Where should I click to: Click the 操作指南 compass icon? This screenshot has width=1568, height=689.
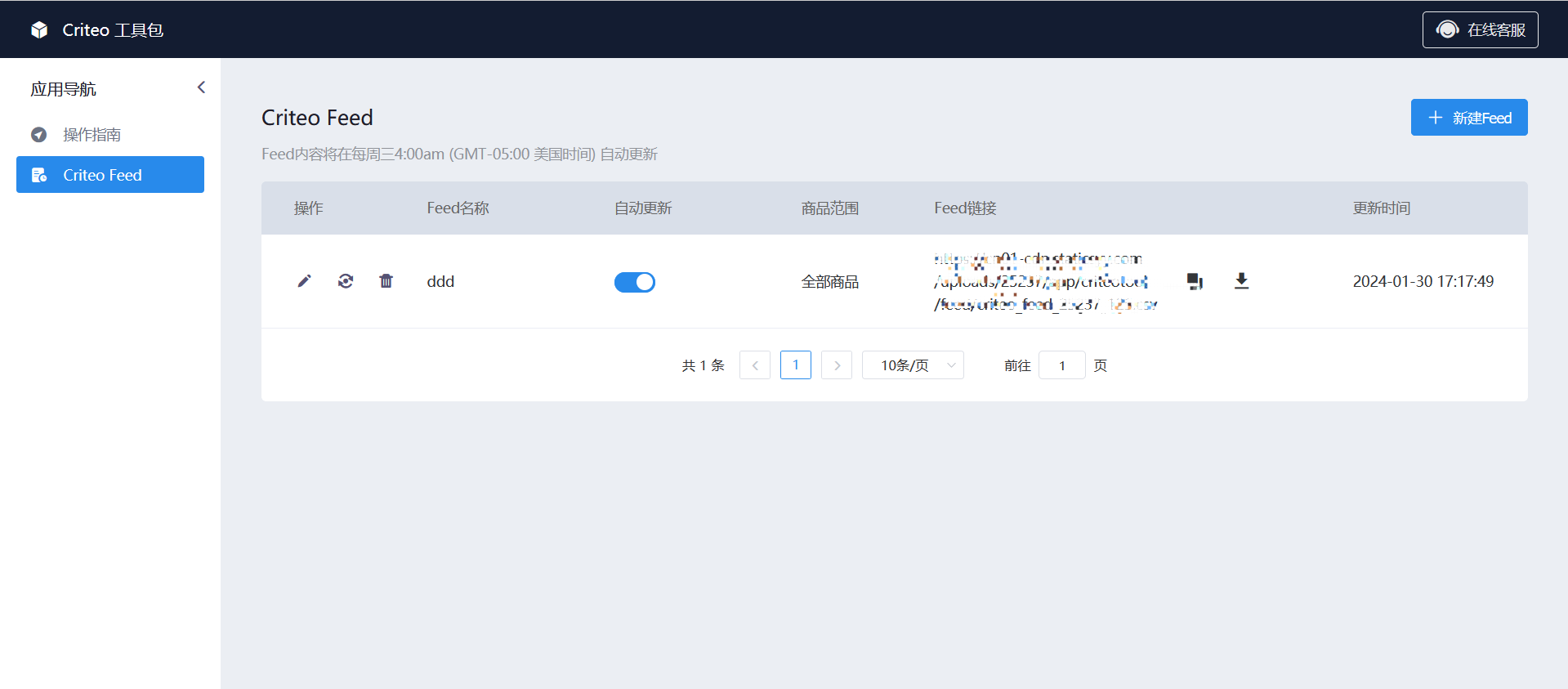(x=38, y=135)
